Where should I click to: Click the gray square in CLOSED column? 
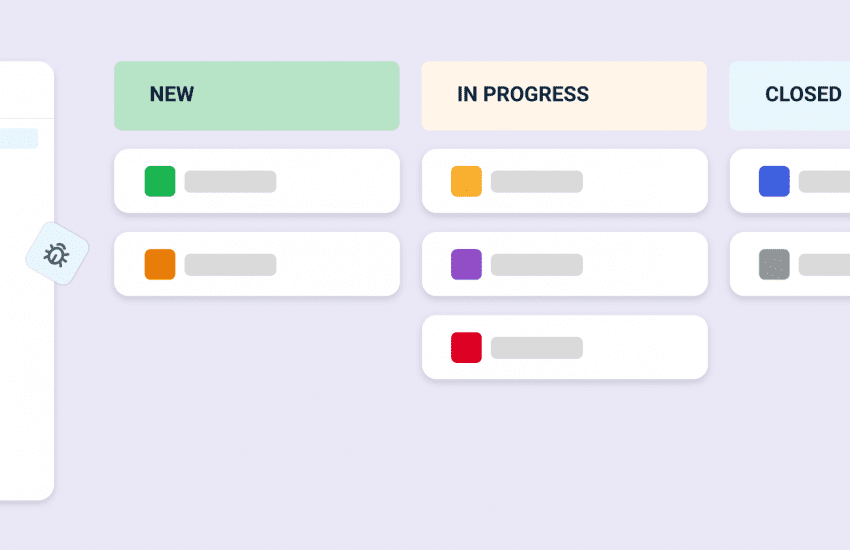click(x=774, y=264)
